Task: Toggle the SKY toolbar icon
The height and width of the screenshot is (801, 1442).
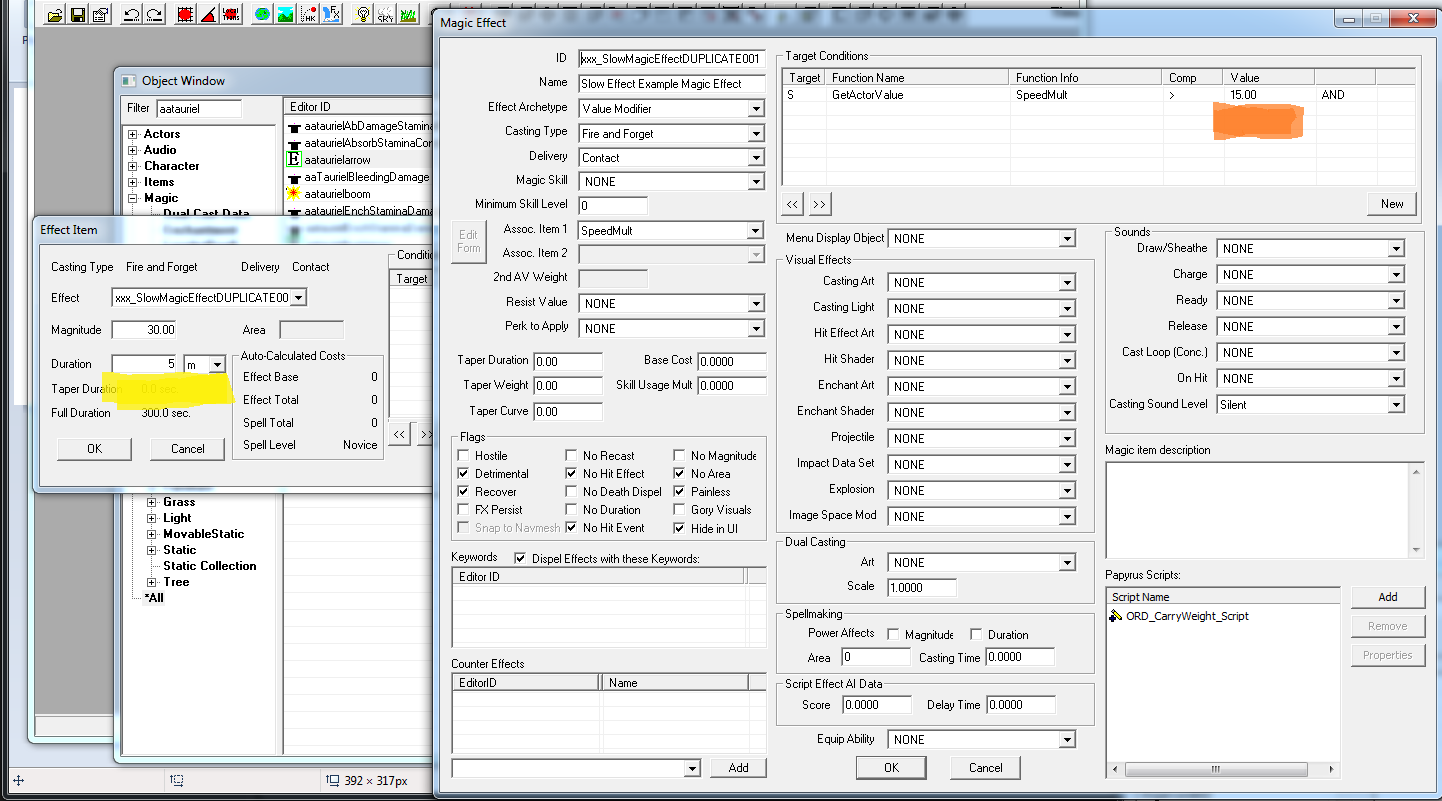Action: coord(385,14)
